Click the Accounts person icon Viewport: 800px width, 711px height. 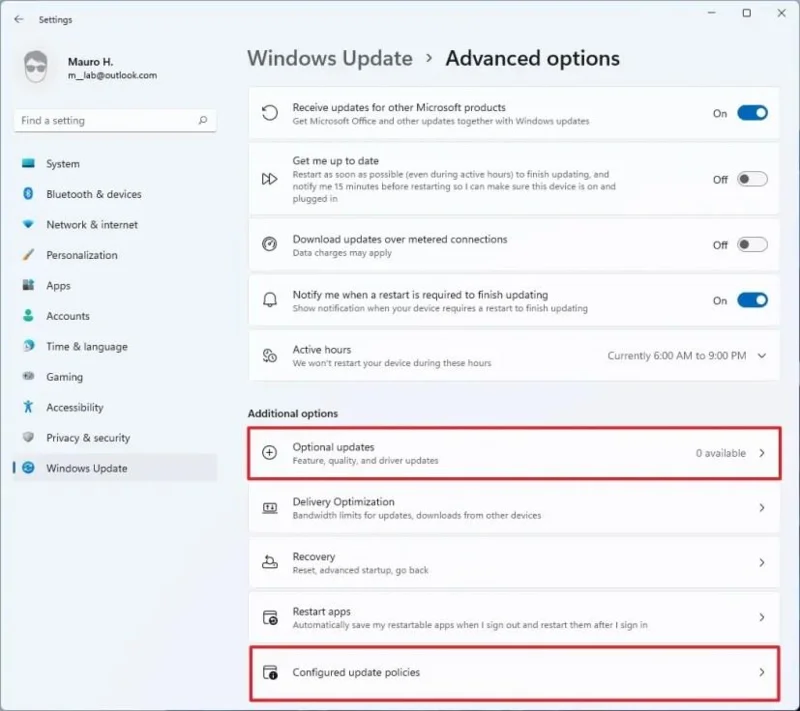pos(29,316)
